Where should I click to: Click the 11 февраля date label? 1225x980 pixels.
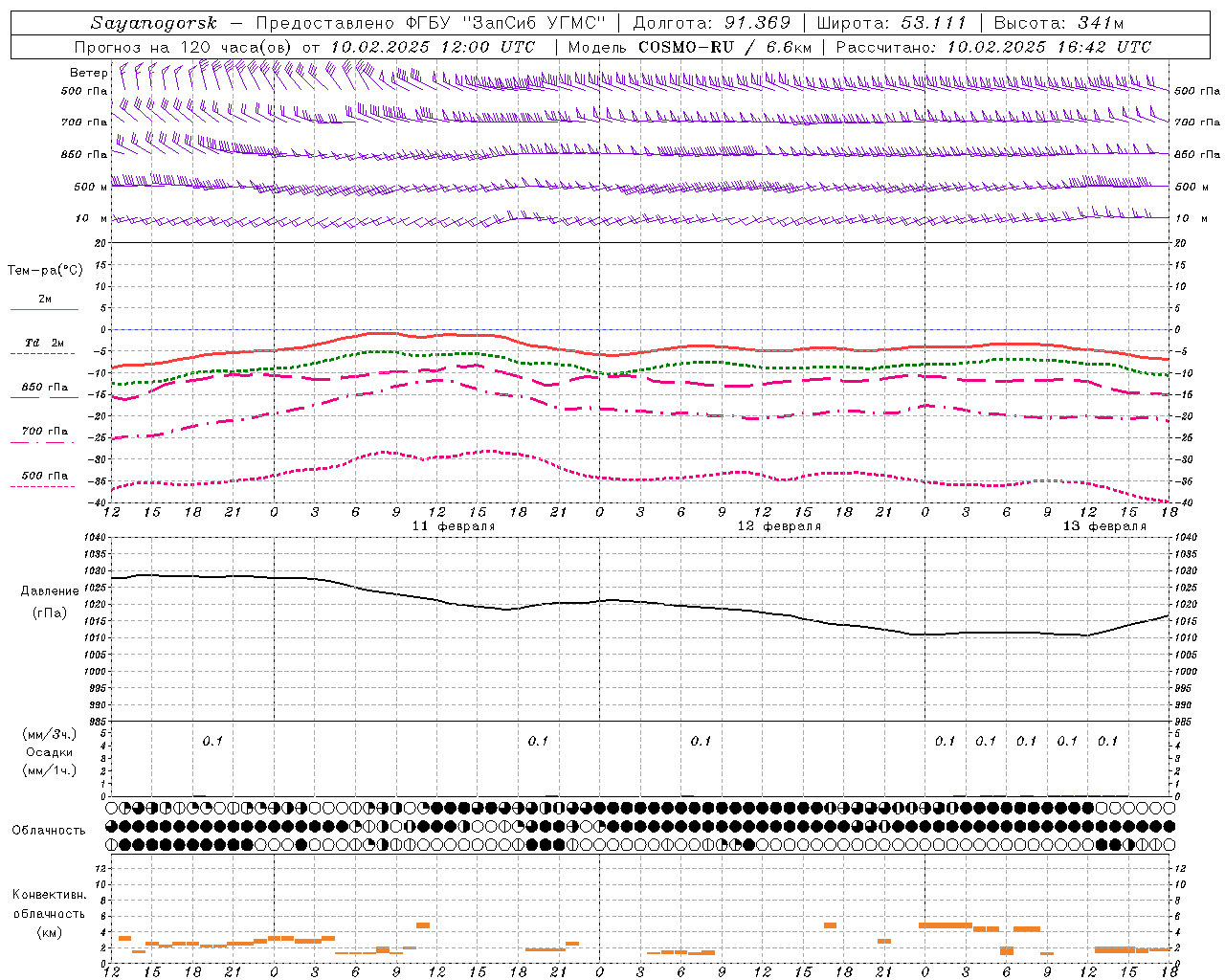(x=453, y=526)
